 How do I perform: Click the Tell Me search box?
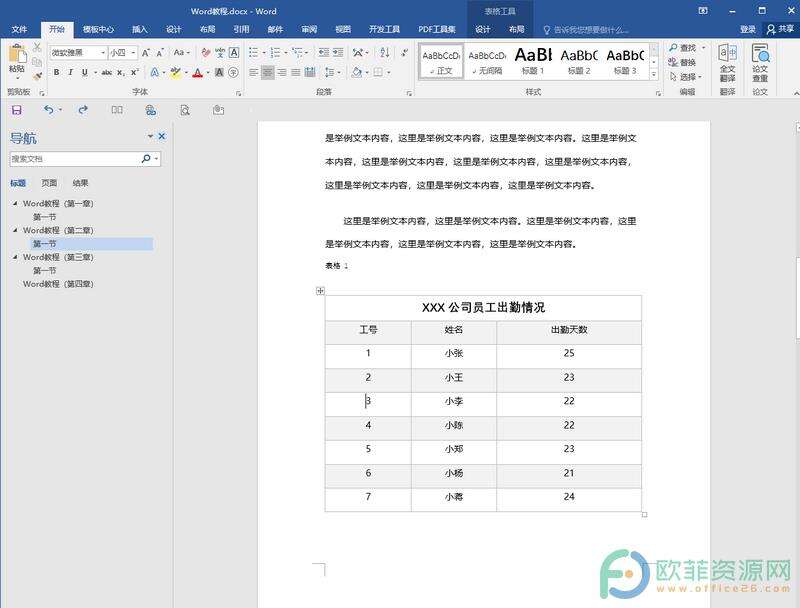click(x=586, y=30)
